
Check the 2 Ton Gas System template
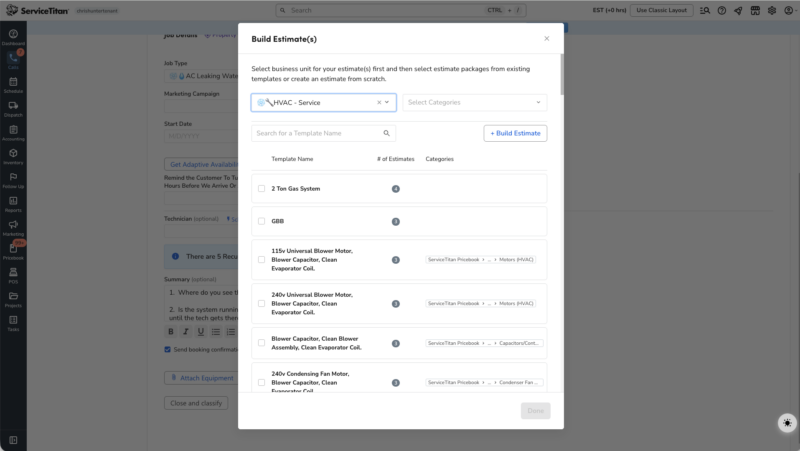pos(261,189)
